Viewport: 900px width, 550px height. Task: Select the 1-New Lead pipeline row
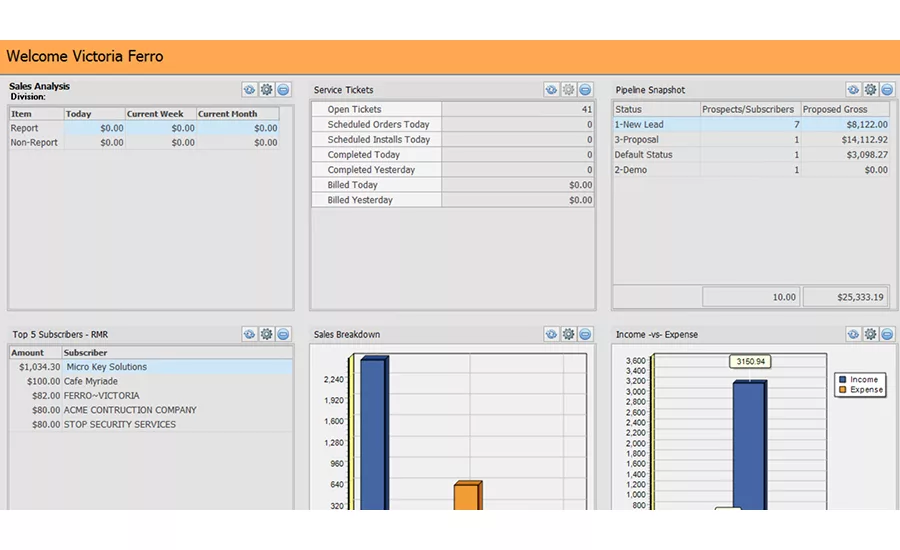(x=751, y=124)
